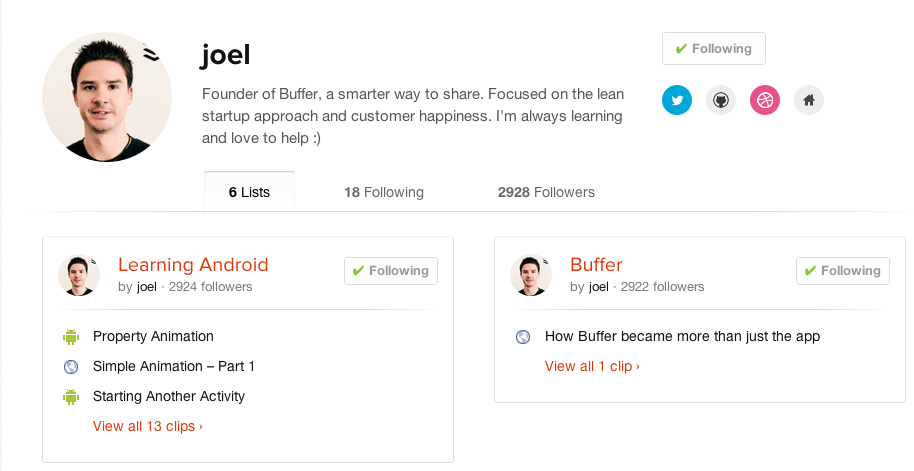Viewport: 914px width, 471px height.
Task: Toggle Following button for joel's profile
Action: 713,49
